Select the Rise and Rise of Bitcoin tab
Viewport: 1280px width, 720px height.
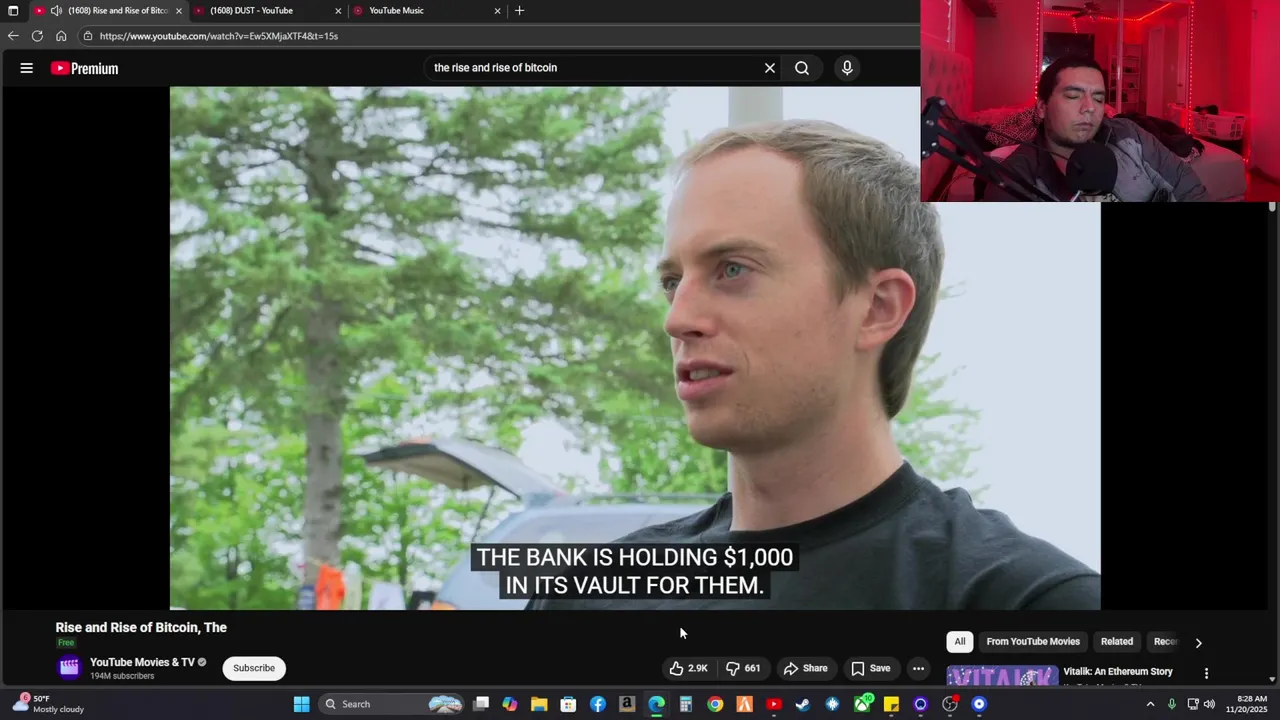point(118,11)
